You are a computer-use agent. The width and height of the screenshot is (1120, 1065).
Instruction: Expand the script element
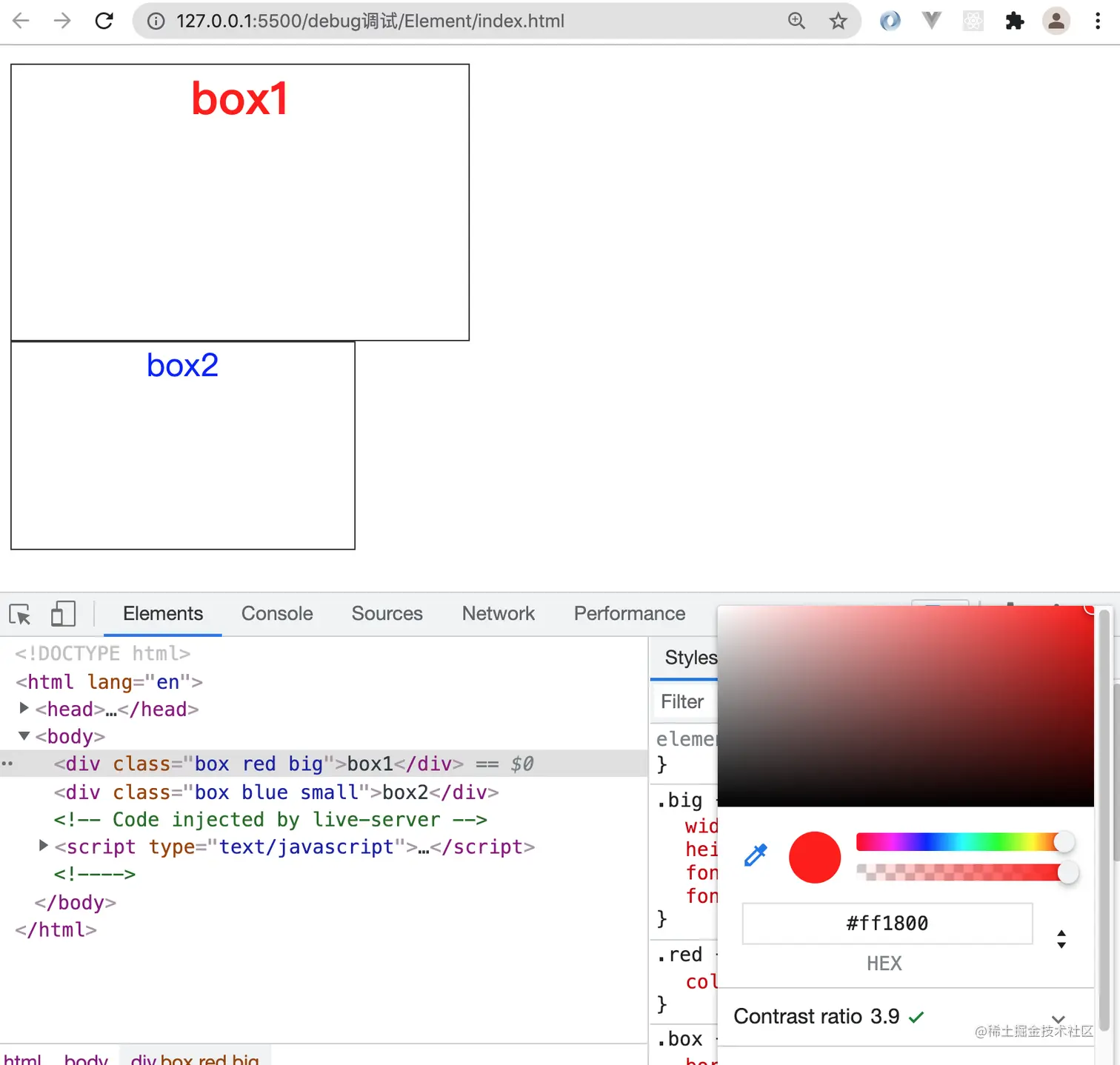pos(43,846)
